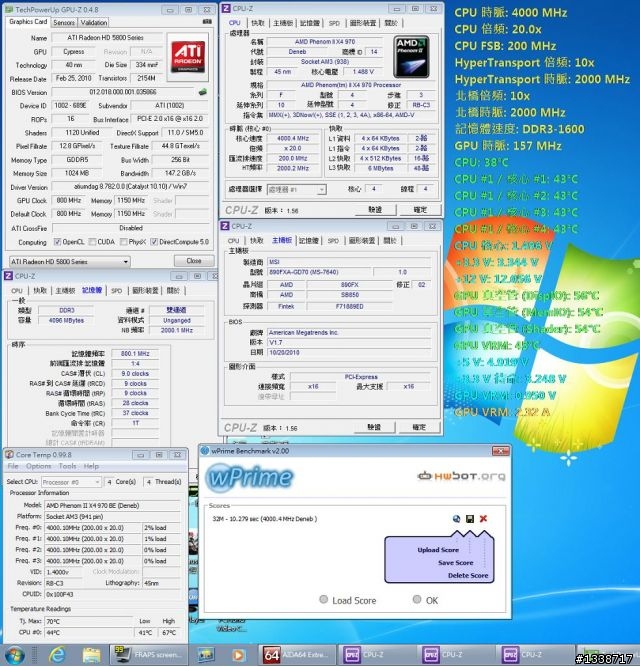
Task: Click the wPrime logo graphic
Action: coord(249,478)
